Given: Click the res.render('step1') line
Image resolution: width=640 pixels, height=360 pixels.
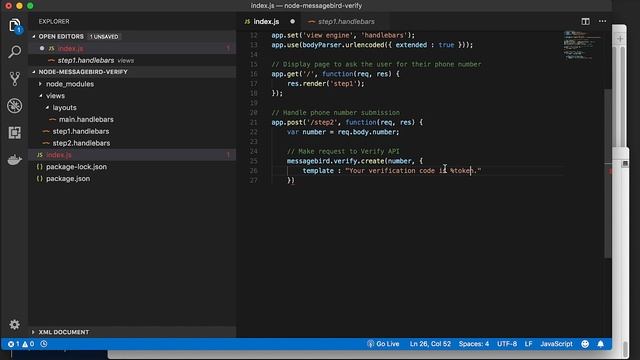Looking at the screenshot, I should 326,84.
